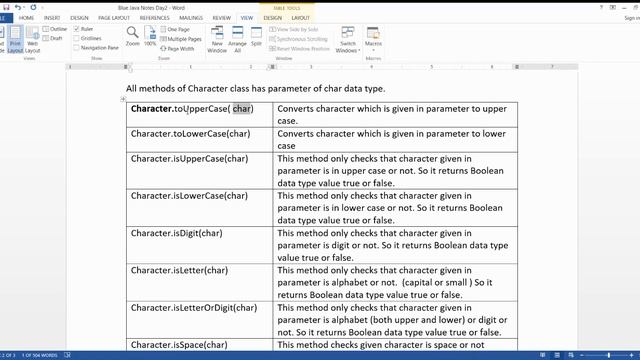Open a New Window of the document

click(x=217, y=39)
